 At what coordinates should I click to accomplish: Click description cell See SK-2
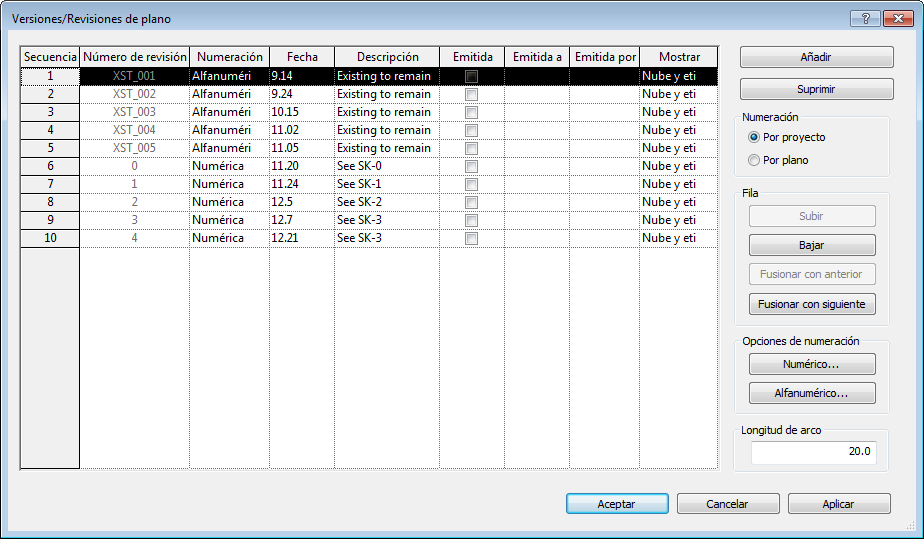[387, 202]
